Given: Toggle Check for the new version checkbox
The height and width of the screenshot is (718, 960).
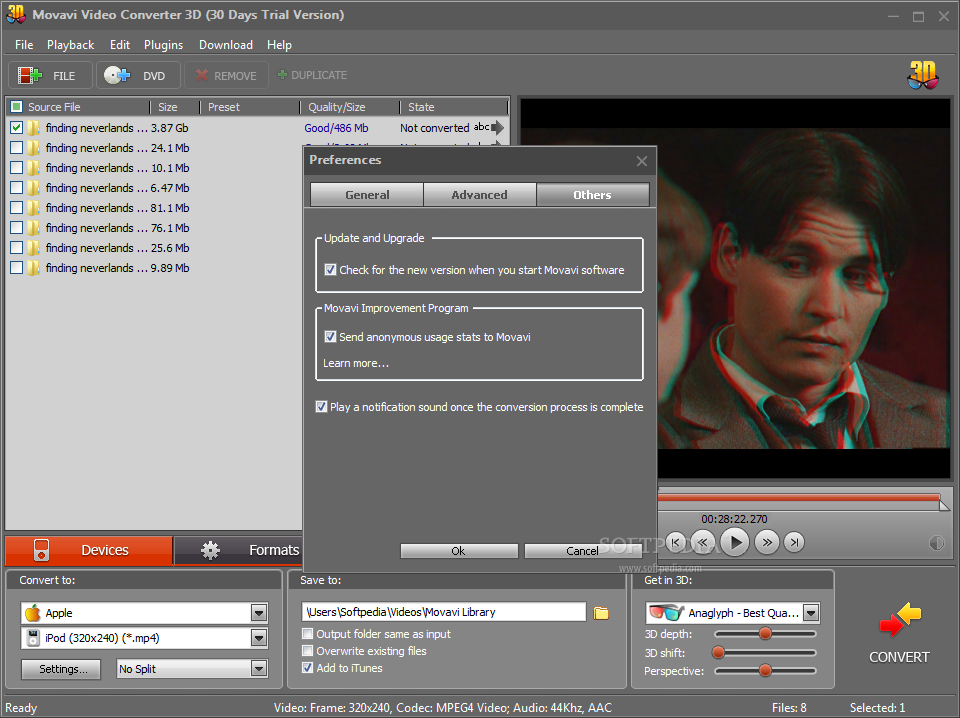Looking at the screenshot, I should coord(330,269).
